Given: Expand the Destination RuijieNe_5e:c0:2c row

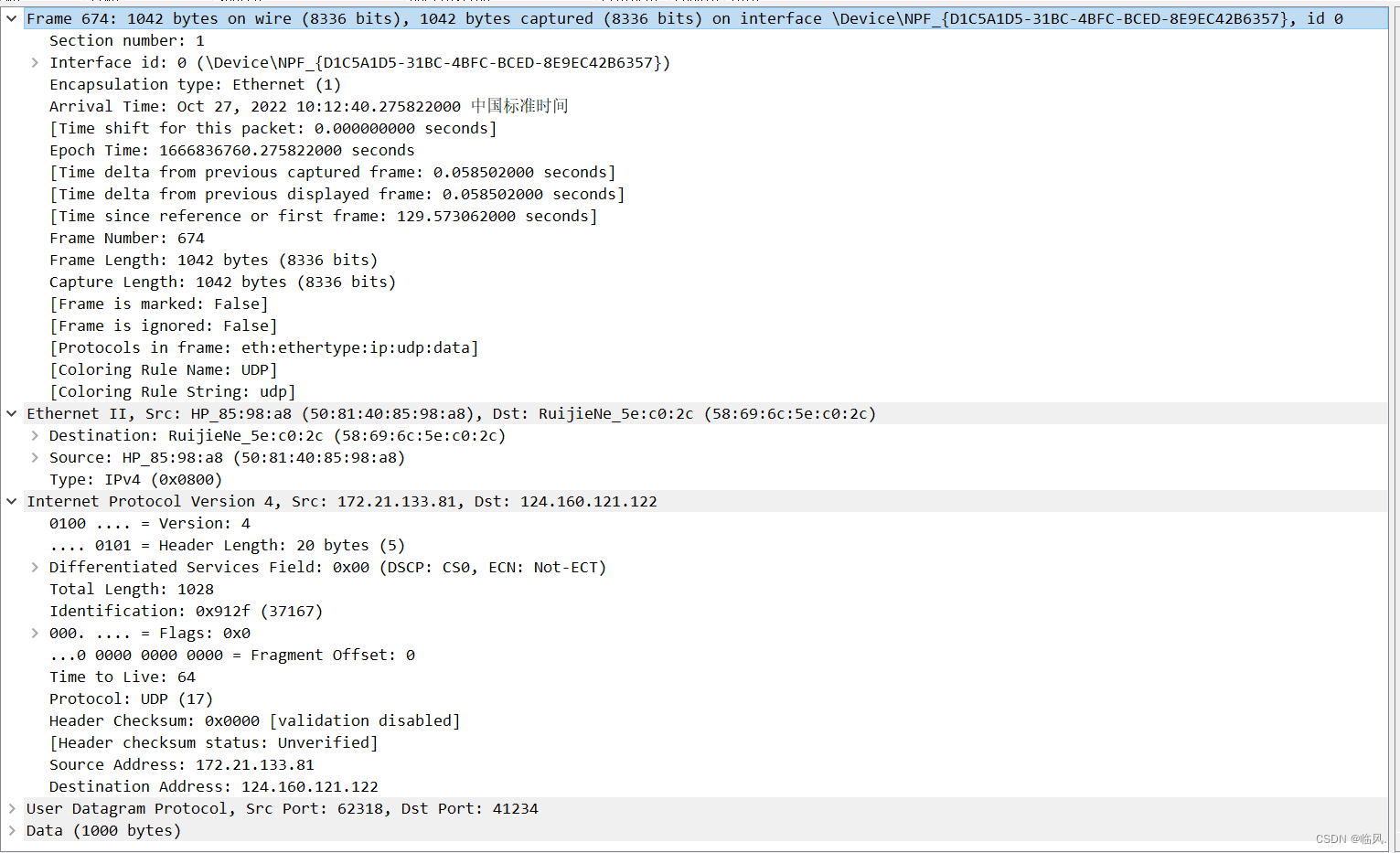Looking at the screenshot, I should coord(35,435).
